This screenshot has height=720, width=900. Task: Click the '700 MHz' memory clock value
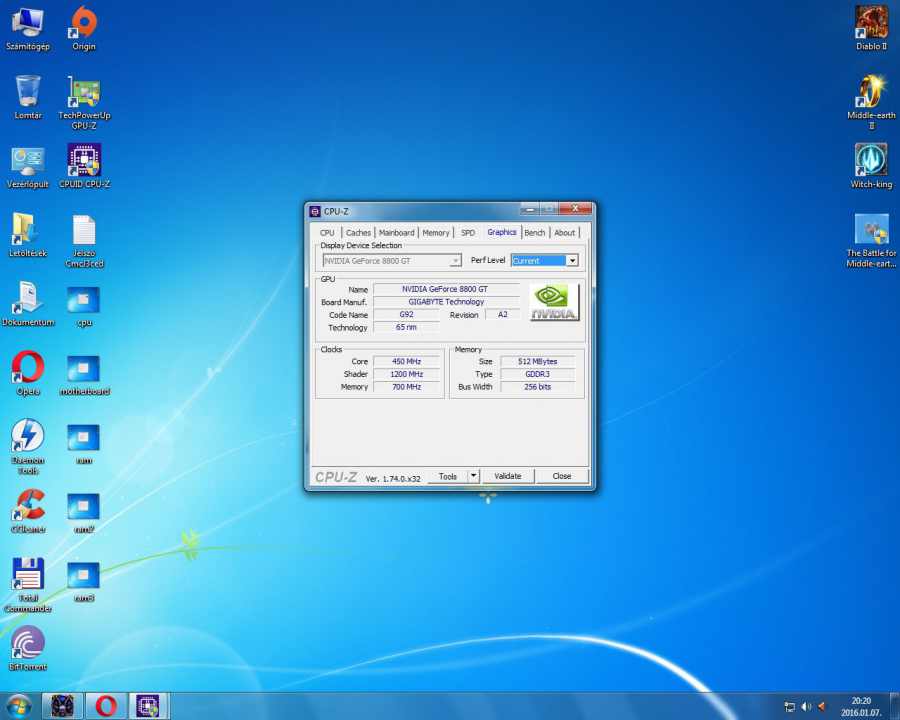(x=406, y=387)
